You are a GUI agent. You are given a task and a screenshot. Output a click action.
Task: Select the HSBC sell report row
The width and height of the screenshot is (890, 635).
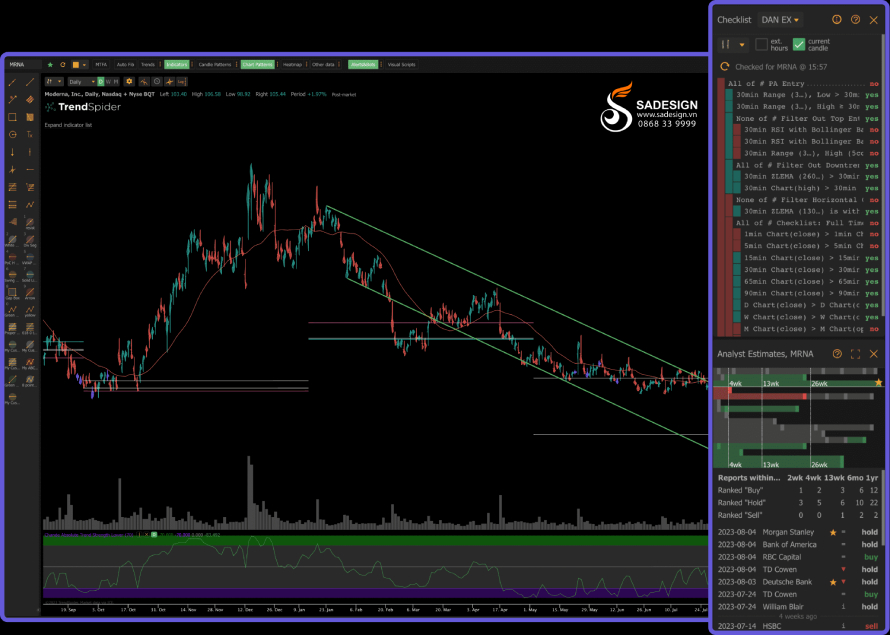coord(798,626)
